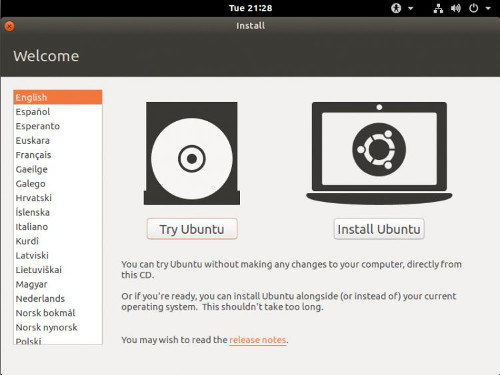Click the CD disc image above Try Ubuntu
This screenshot has width=500, height=375.
click(192, 153)
